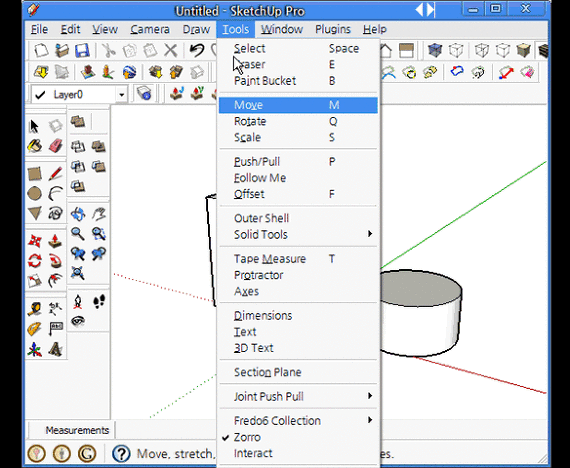
Task: Click the New file icon
Action: [x=41, y=51]
